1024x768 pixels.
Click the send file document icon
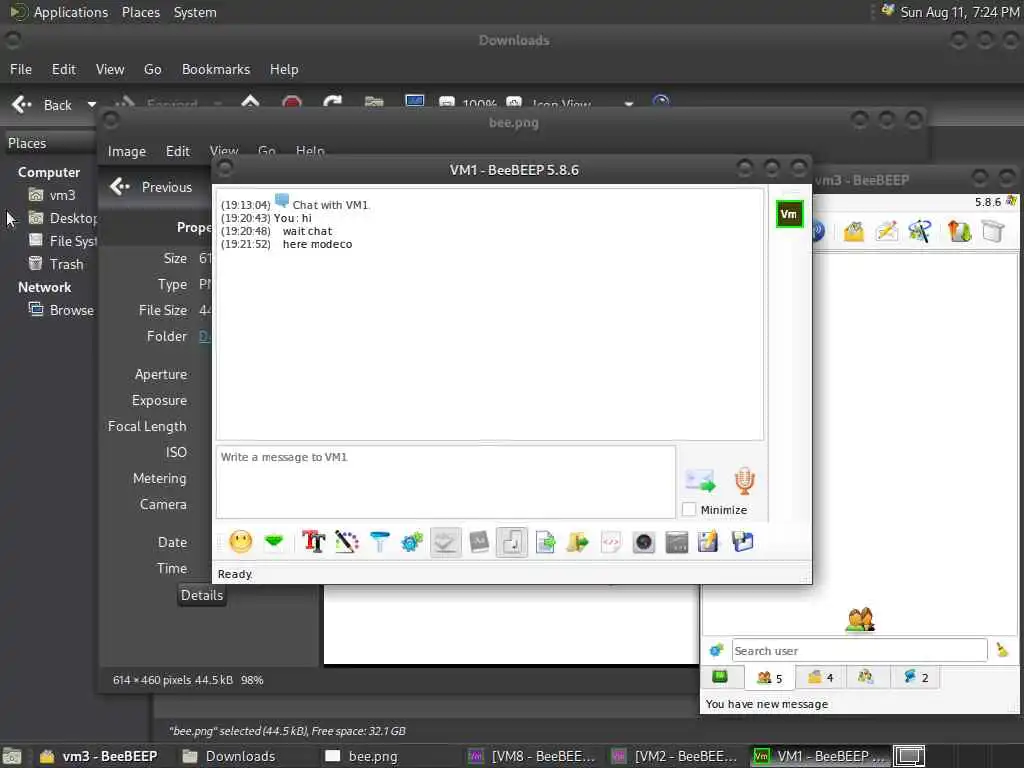(545, 541)
